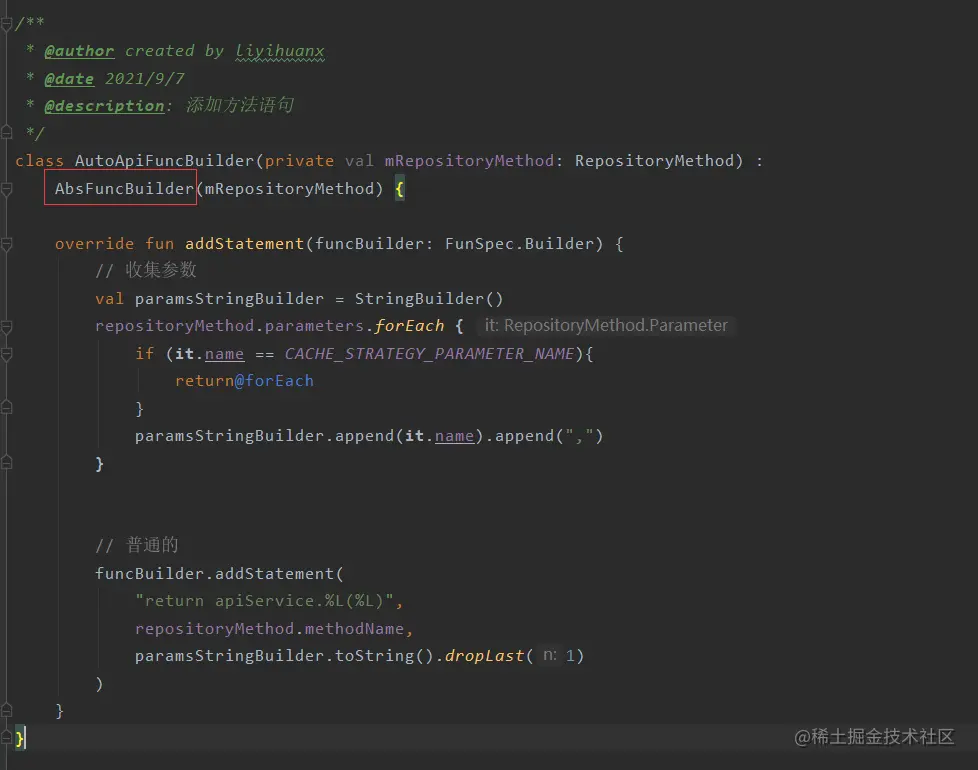
Task: Click the italic dropLast function call
Action: (x=484, y=656)
